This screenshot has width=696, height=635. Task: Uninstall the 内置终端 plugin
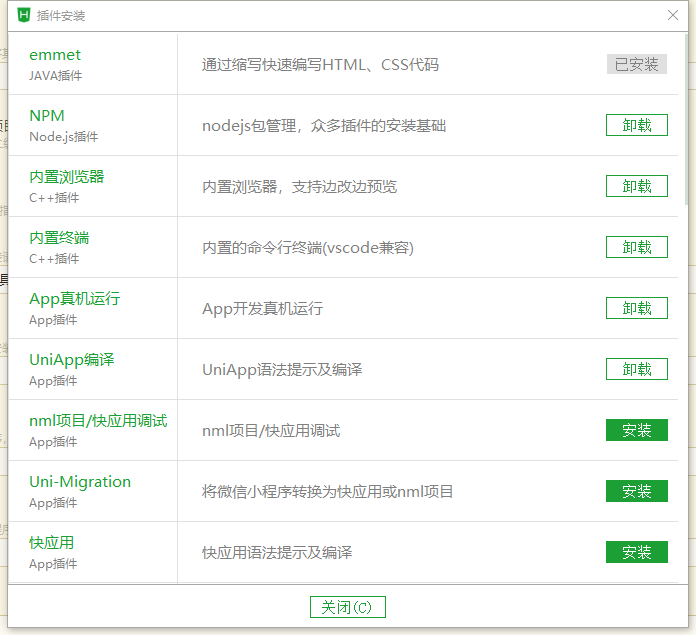tap(637, 247)
